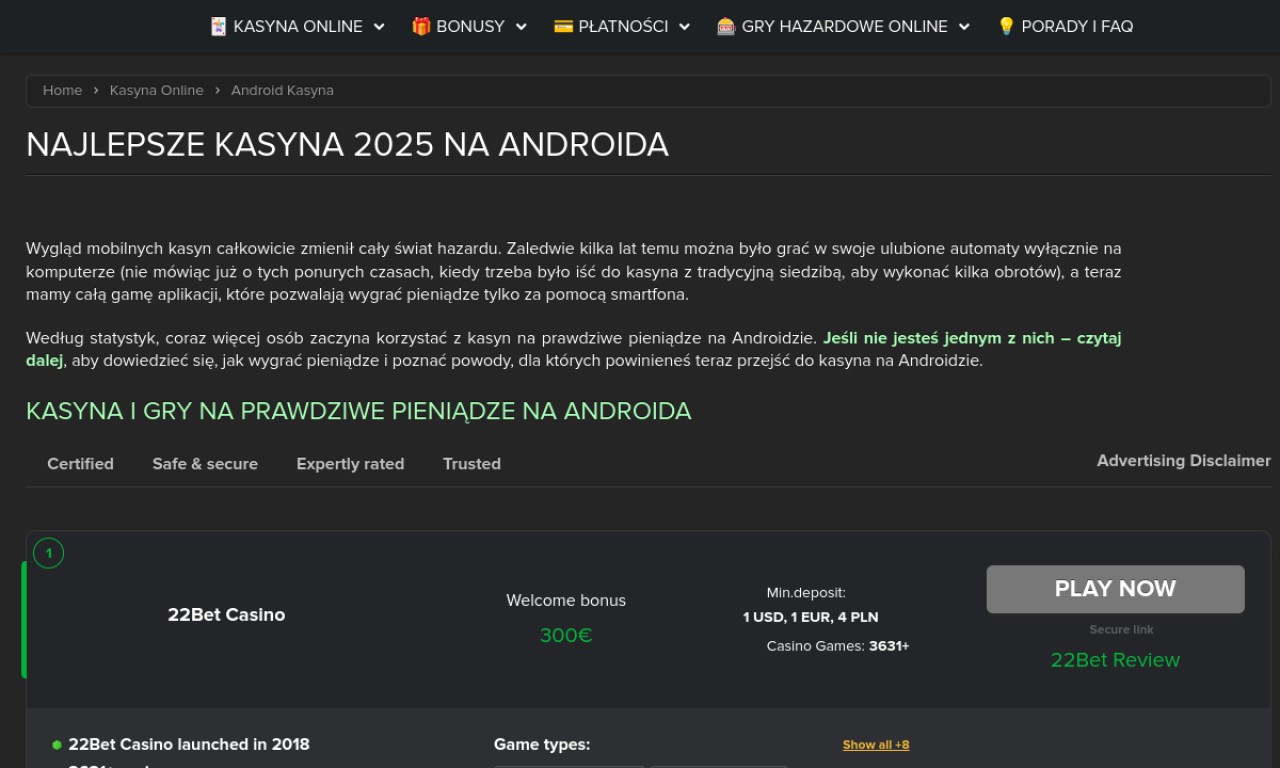Click the Certified label
Image resolution: width=1280 pixels, height=768 pixels.
[80, 464]
